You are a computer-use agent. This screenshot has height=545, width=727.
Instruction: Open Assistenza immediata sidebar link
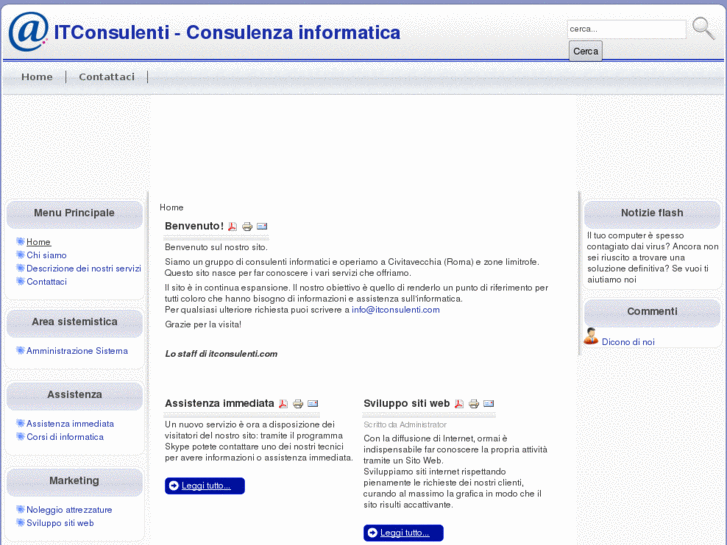pos(70,423)
